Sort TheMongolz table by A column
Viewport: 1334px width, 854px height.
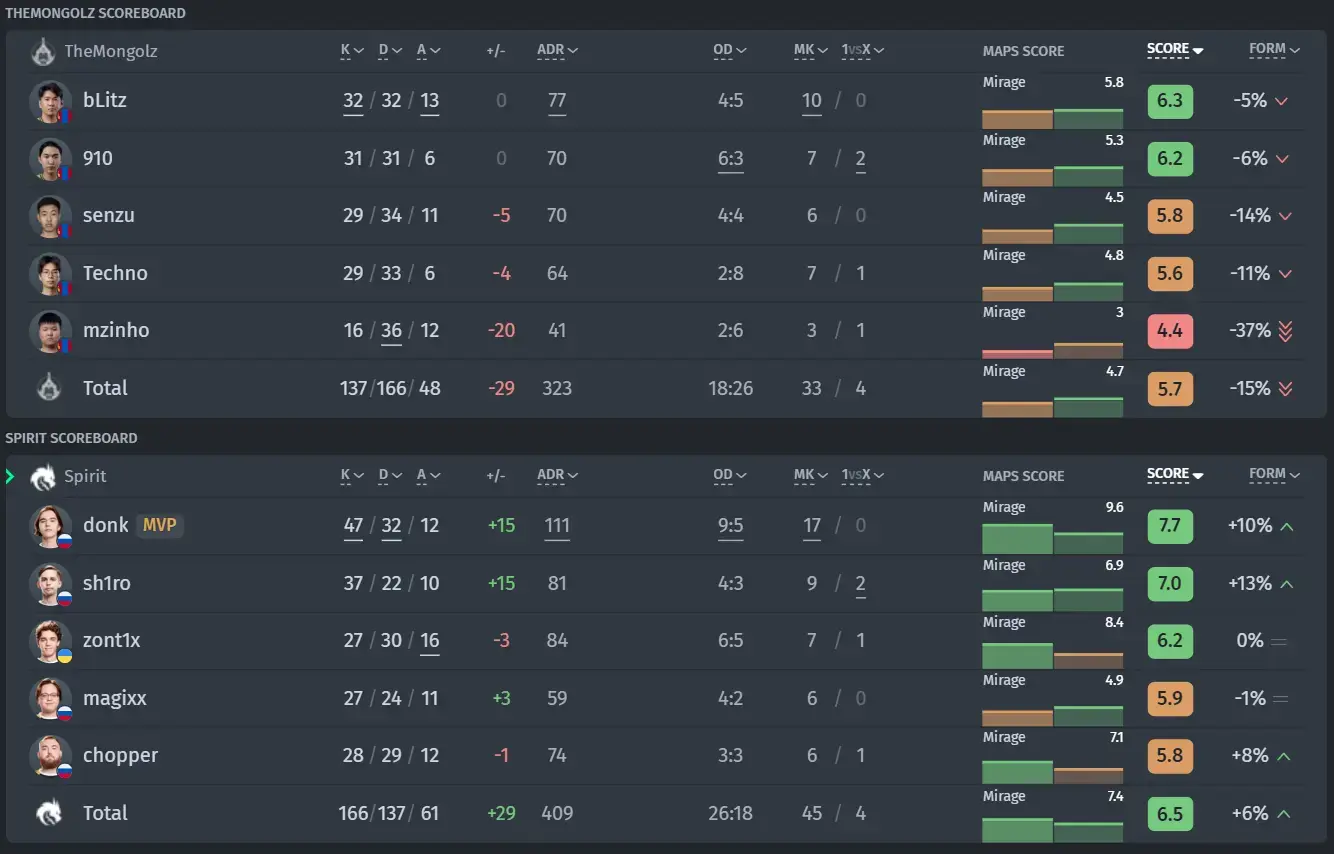428,51
